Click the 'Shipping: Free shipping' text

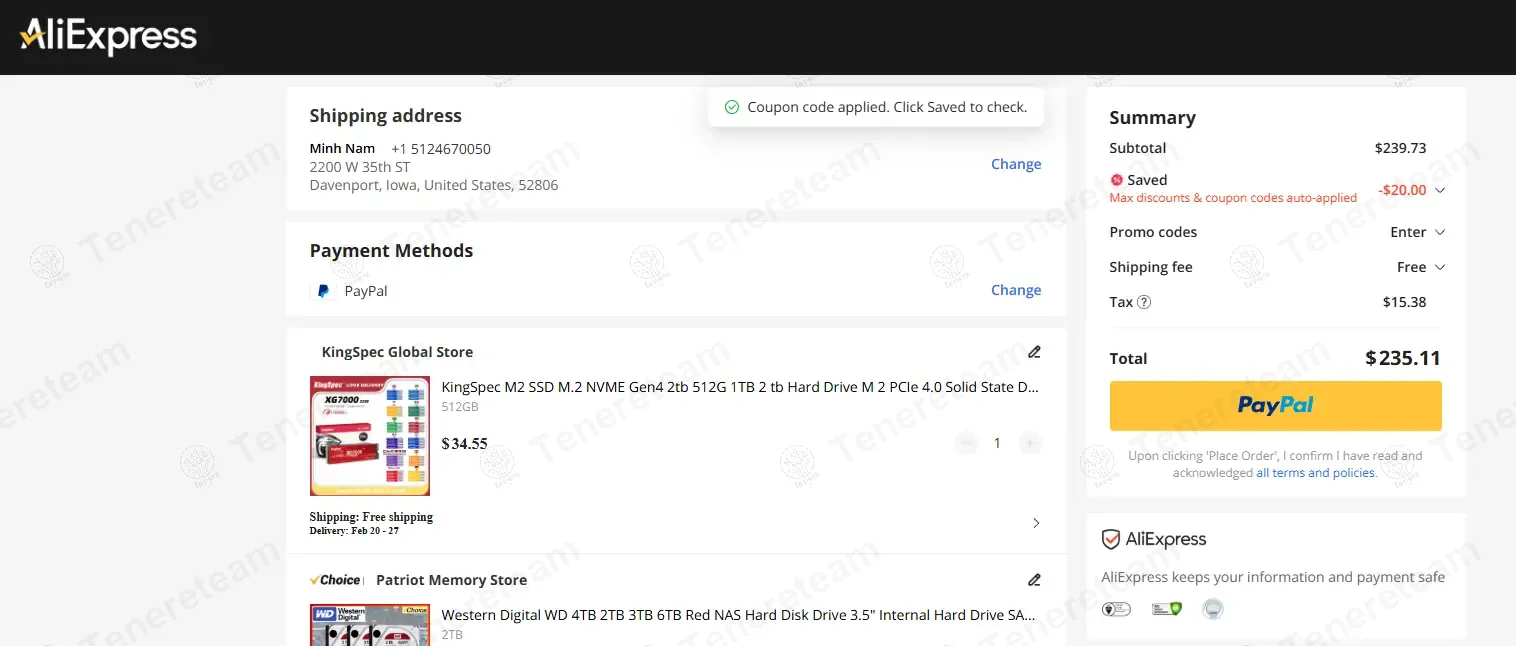(371, 517)
